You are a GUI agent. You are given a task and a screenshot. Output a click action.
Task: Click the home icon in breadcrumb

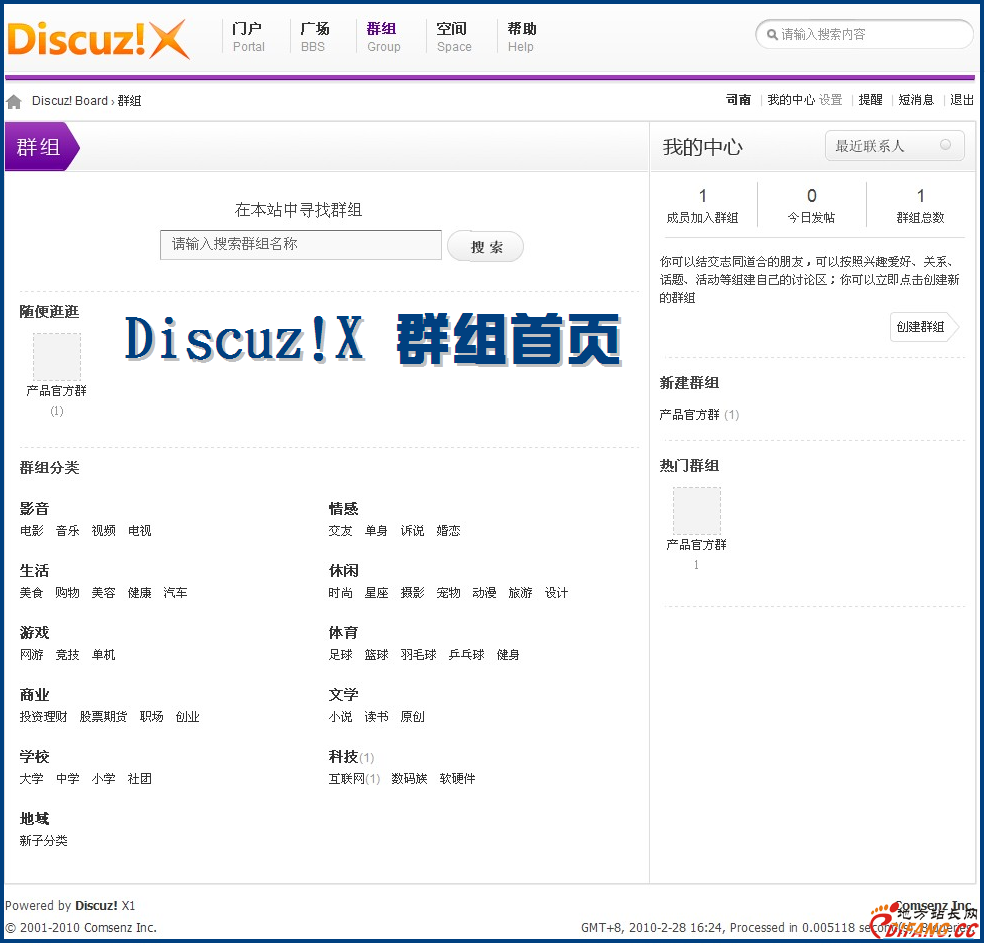point(14,101)
